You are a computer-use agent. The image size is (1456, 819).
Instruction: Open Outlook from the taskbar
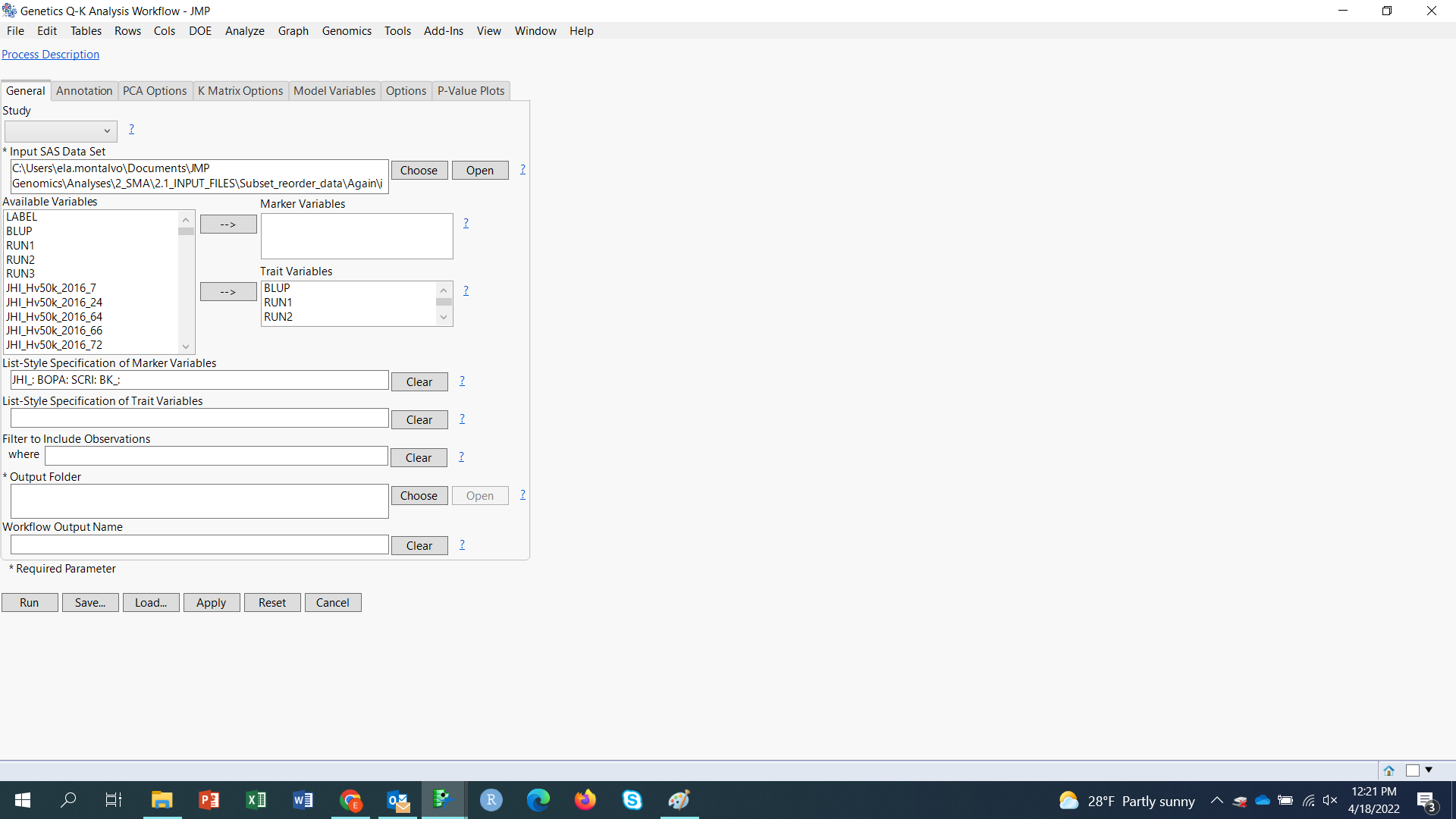point(397,800)
